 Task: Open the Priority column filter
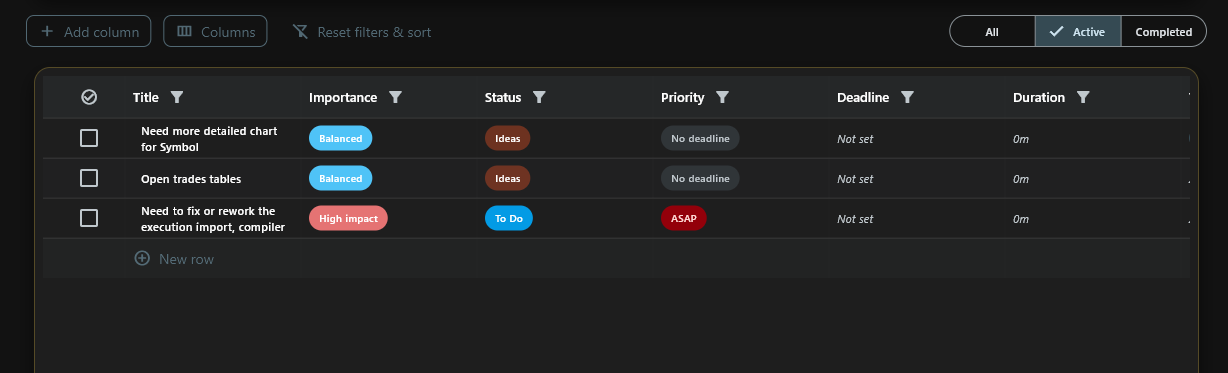pos(722,97)
